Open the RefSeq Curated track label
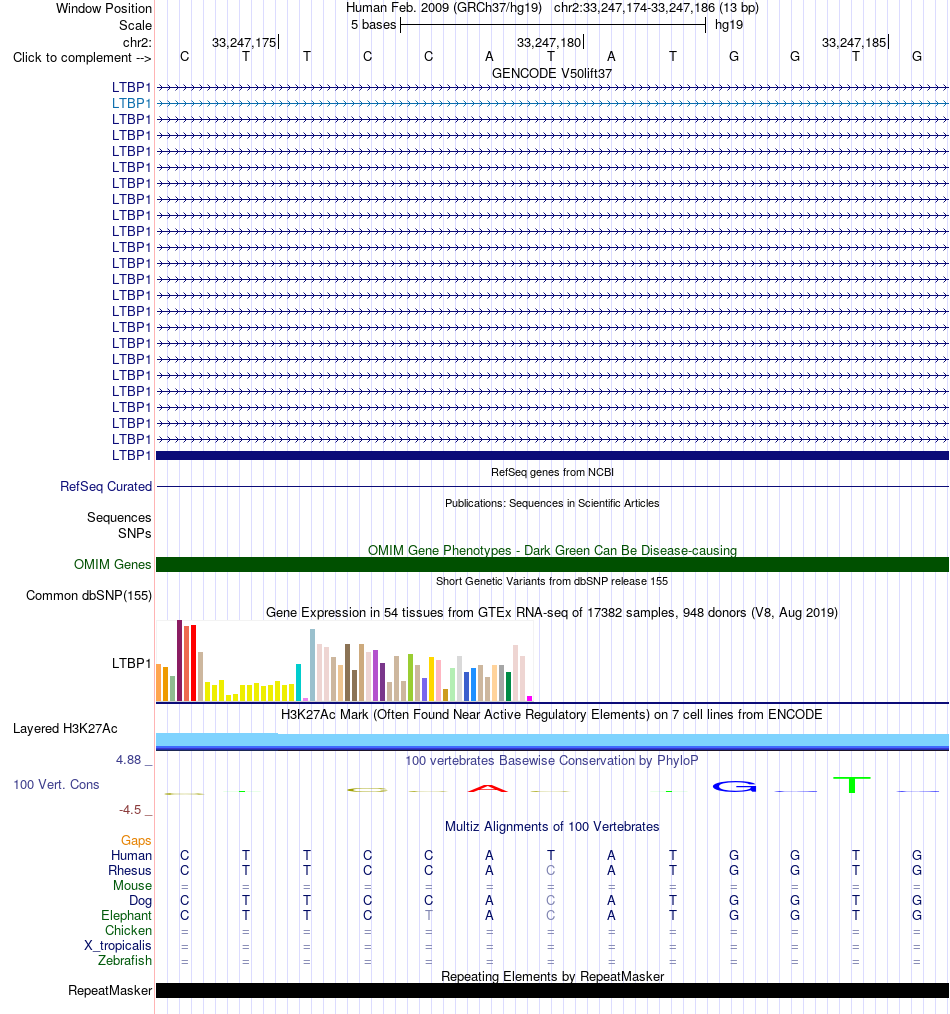This screenshot has width=950, height=1014. point(106,486)
